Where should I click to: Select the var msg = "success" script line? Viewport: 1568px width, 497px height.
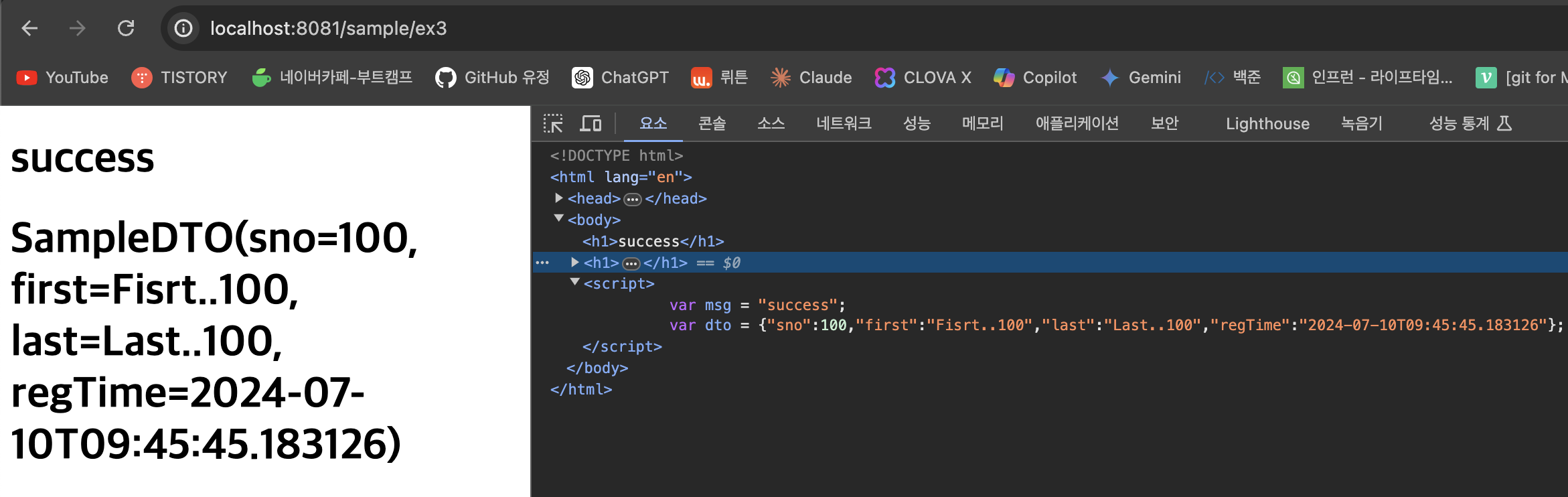tap(758, 305)
